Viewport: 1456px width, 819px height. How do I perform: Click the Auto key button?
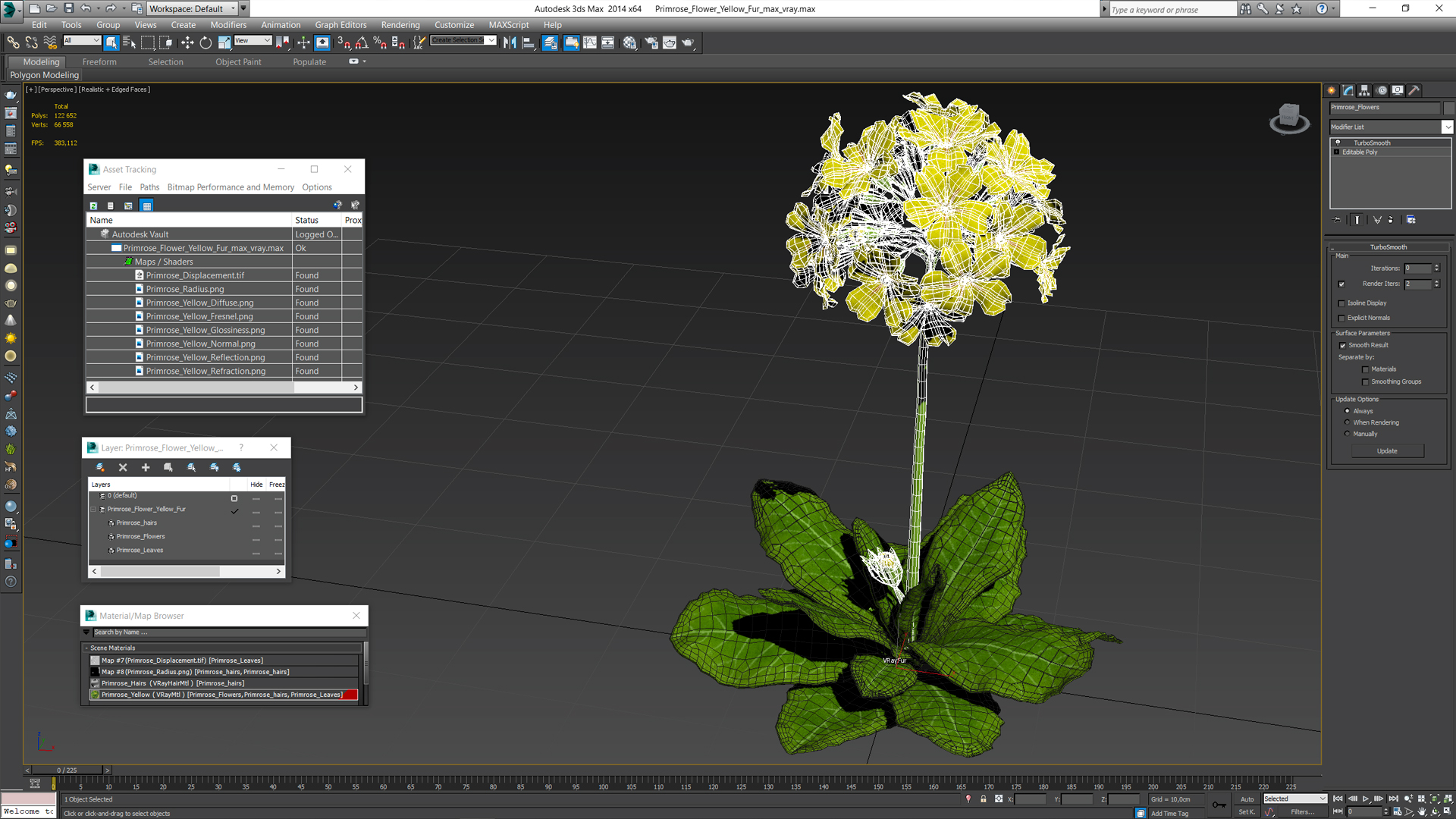pyautogui.click(x=1247, y=799)
